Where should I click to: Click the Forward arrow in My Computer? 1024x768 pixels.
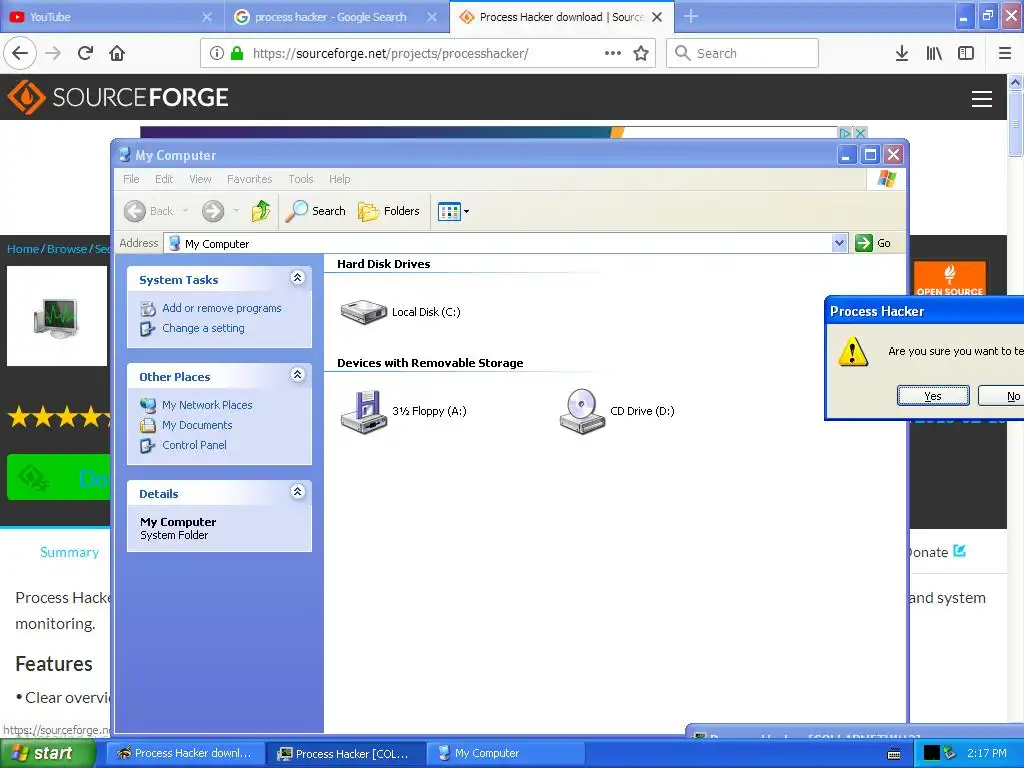point(213,211)
